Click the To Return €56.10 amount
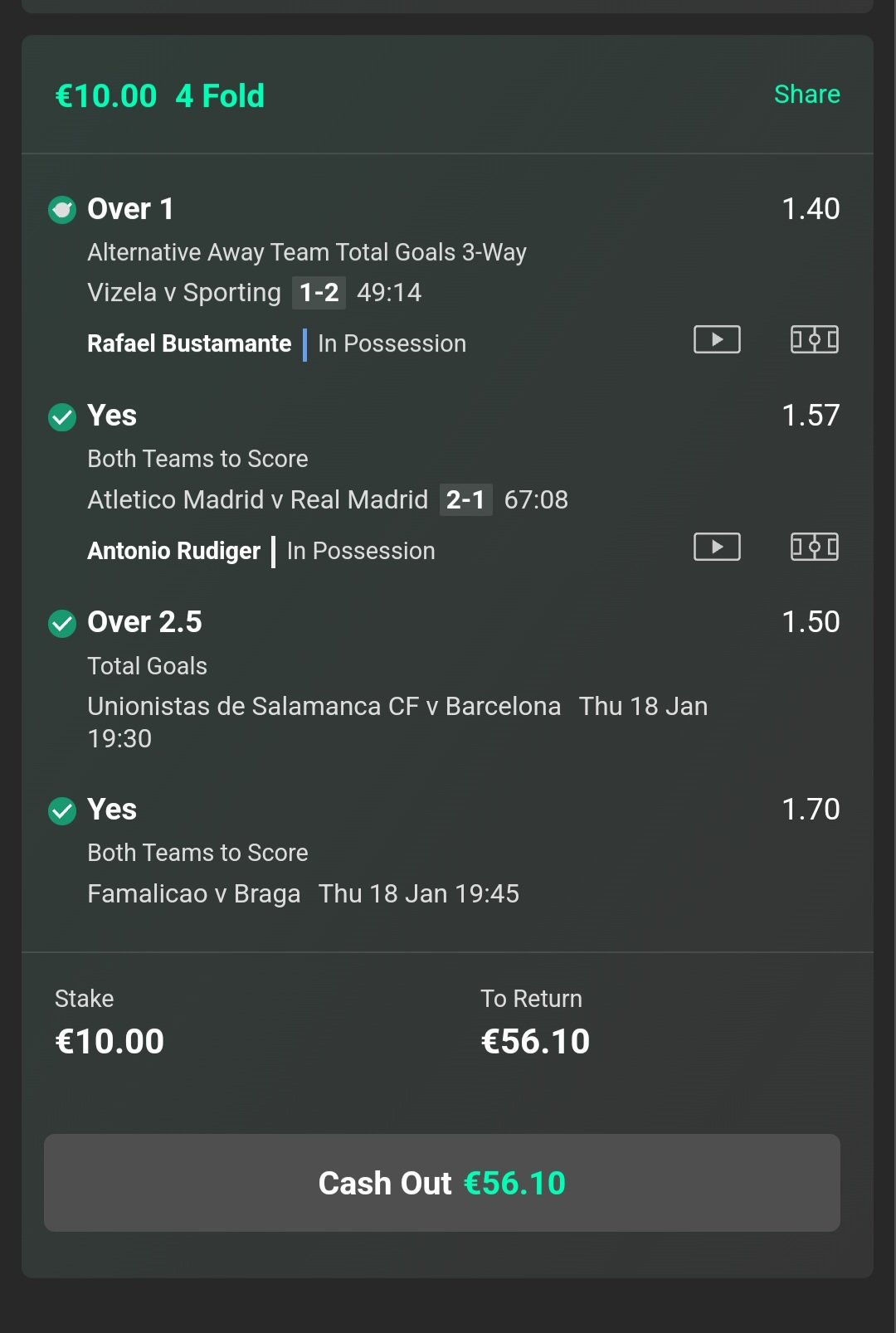The image size is (896, 1333). pos(535,1042)
